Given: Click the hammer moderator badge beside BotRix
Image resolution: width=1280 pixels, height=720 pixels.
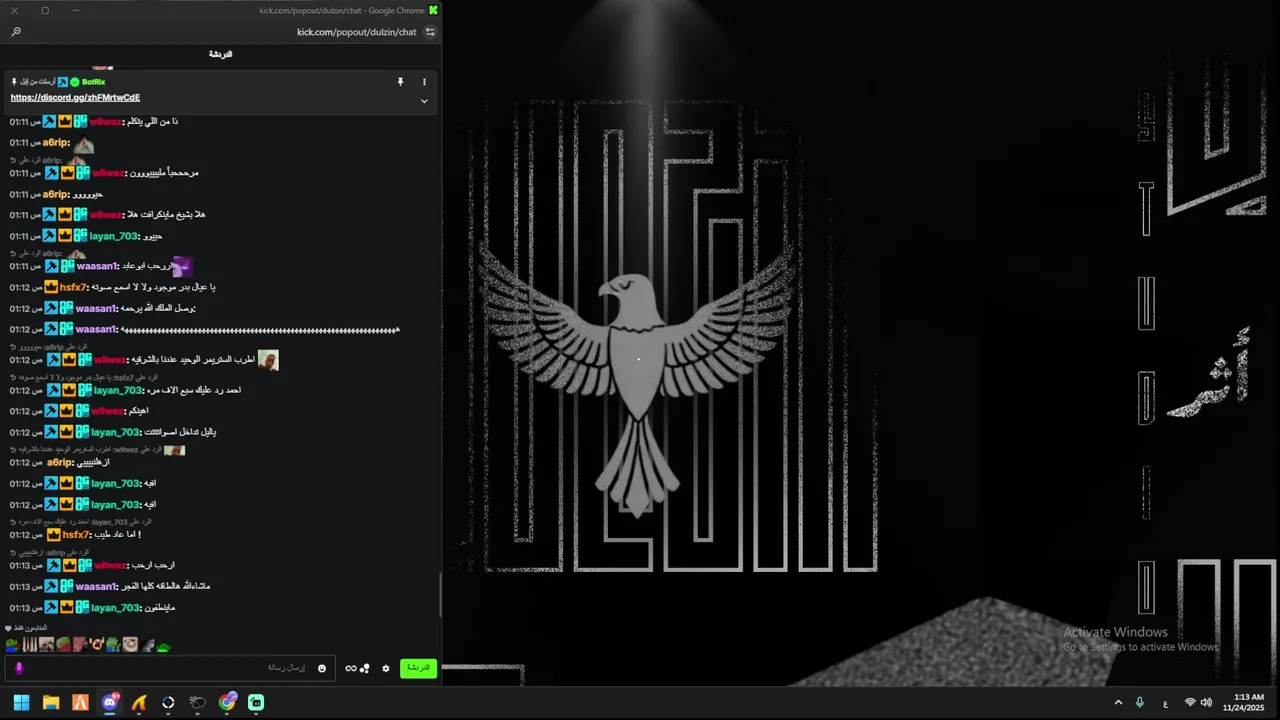Looking at the screenshot, I should pyautogui.click(x=63, y=82).
